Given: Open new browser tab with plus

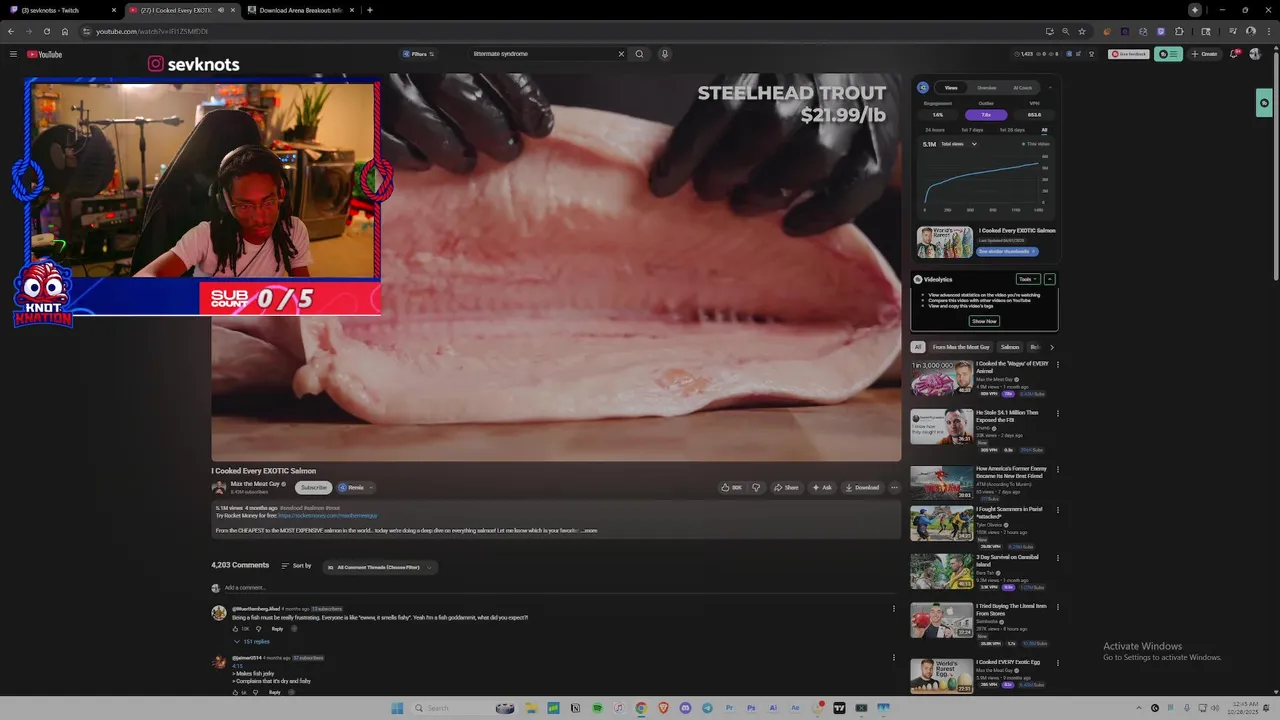Looking at the screenshot, I should 370,10.
